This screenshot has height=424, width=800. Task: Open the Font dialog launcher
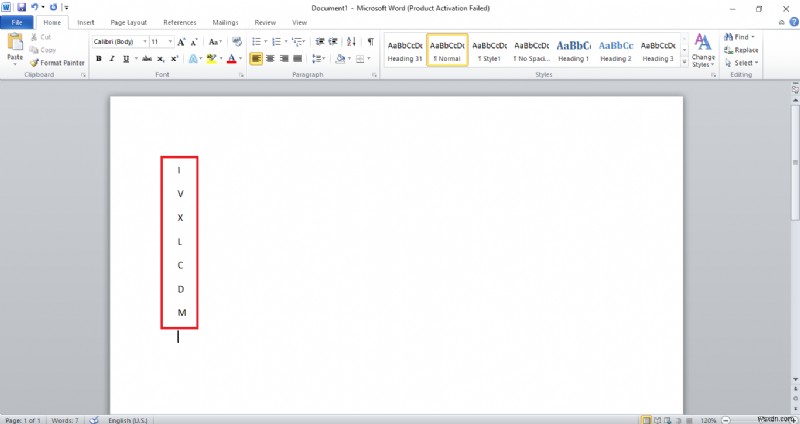tap(241, 75)
